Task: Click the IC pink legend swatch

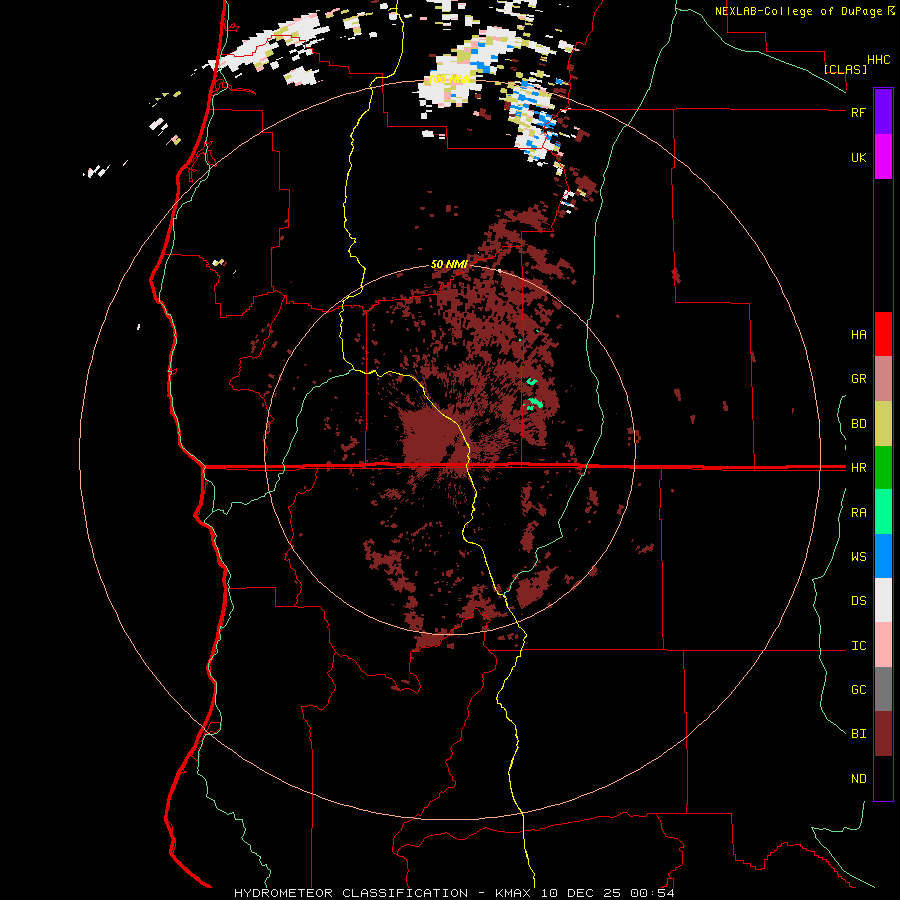Action: click(883, 645)
